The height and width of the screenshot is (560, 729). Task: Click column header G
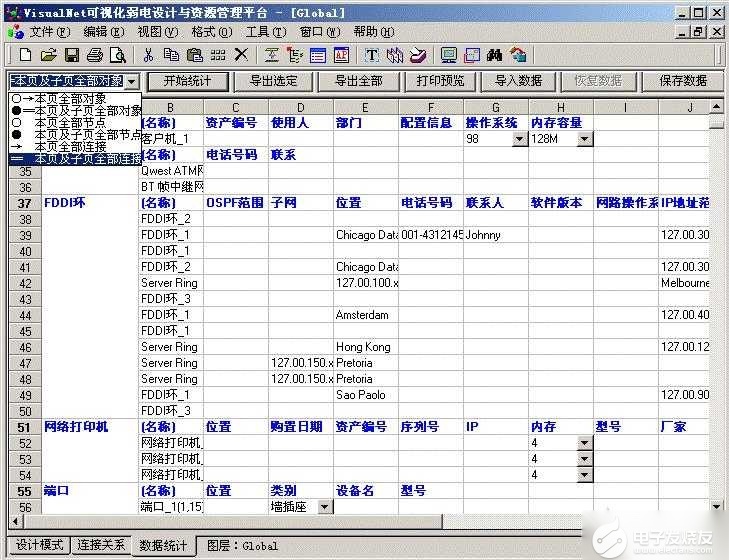tap(496, 107)
